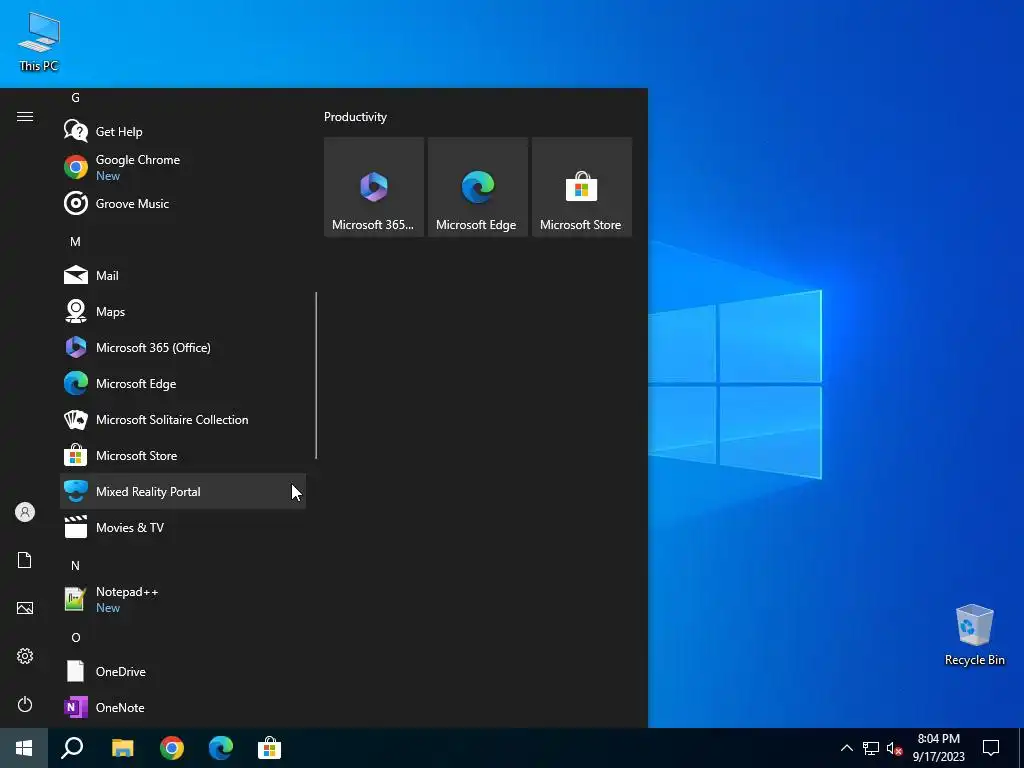This screenshot has height=768, width=1024.
Task: Click the Productivity tile group title
Action: click(x=355, y=117)
